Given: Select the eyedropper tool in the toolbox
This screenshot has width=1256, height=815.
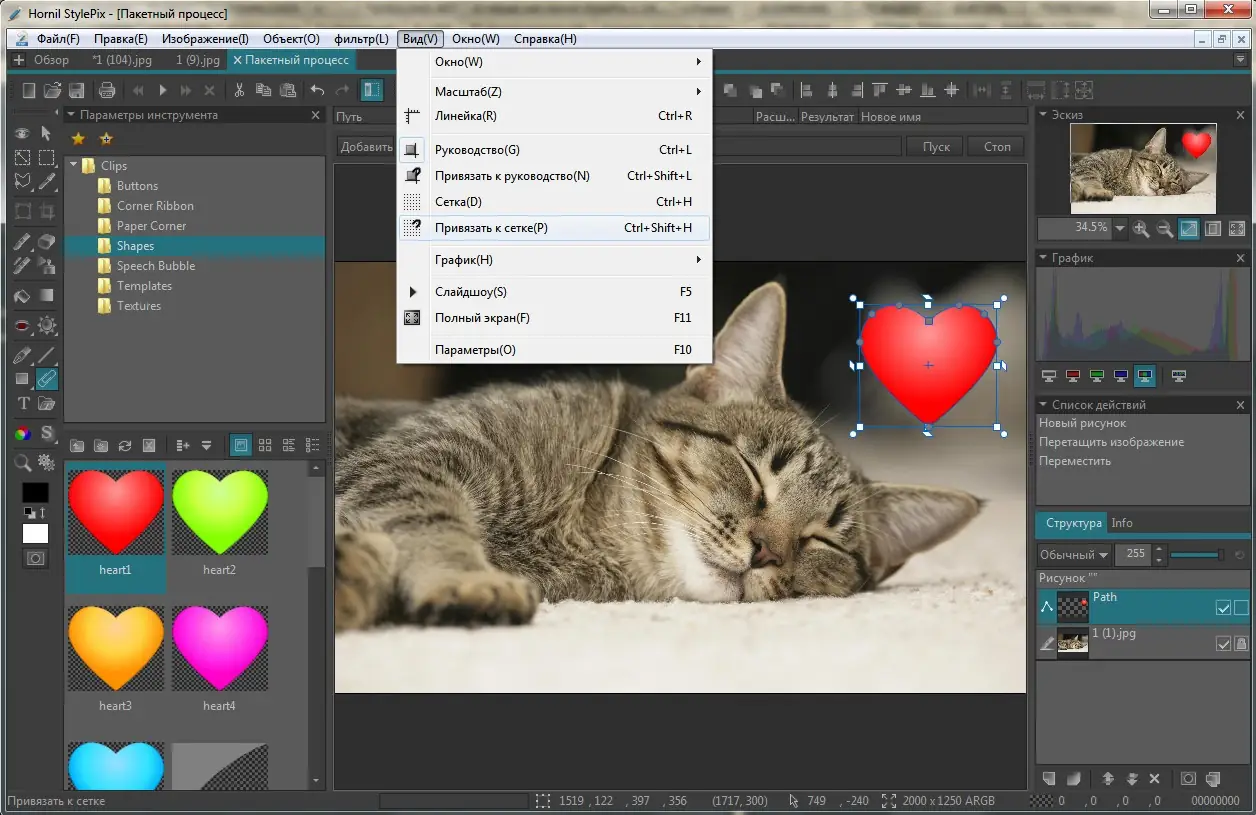Looking at the screenshot, I should click(46, 181).
